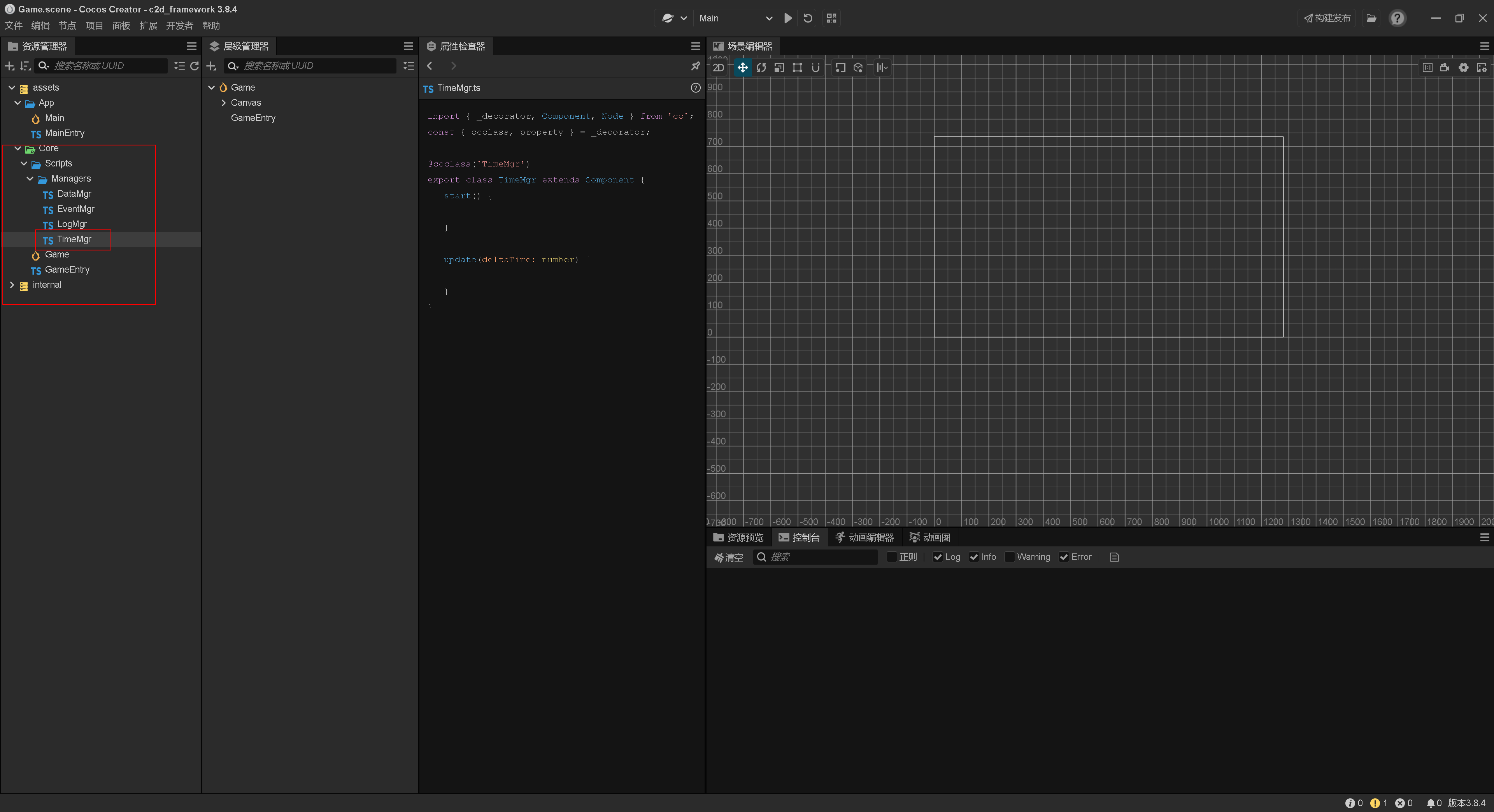
Task: Click 构建发布 build button
Action: (1325, 18)
